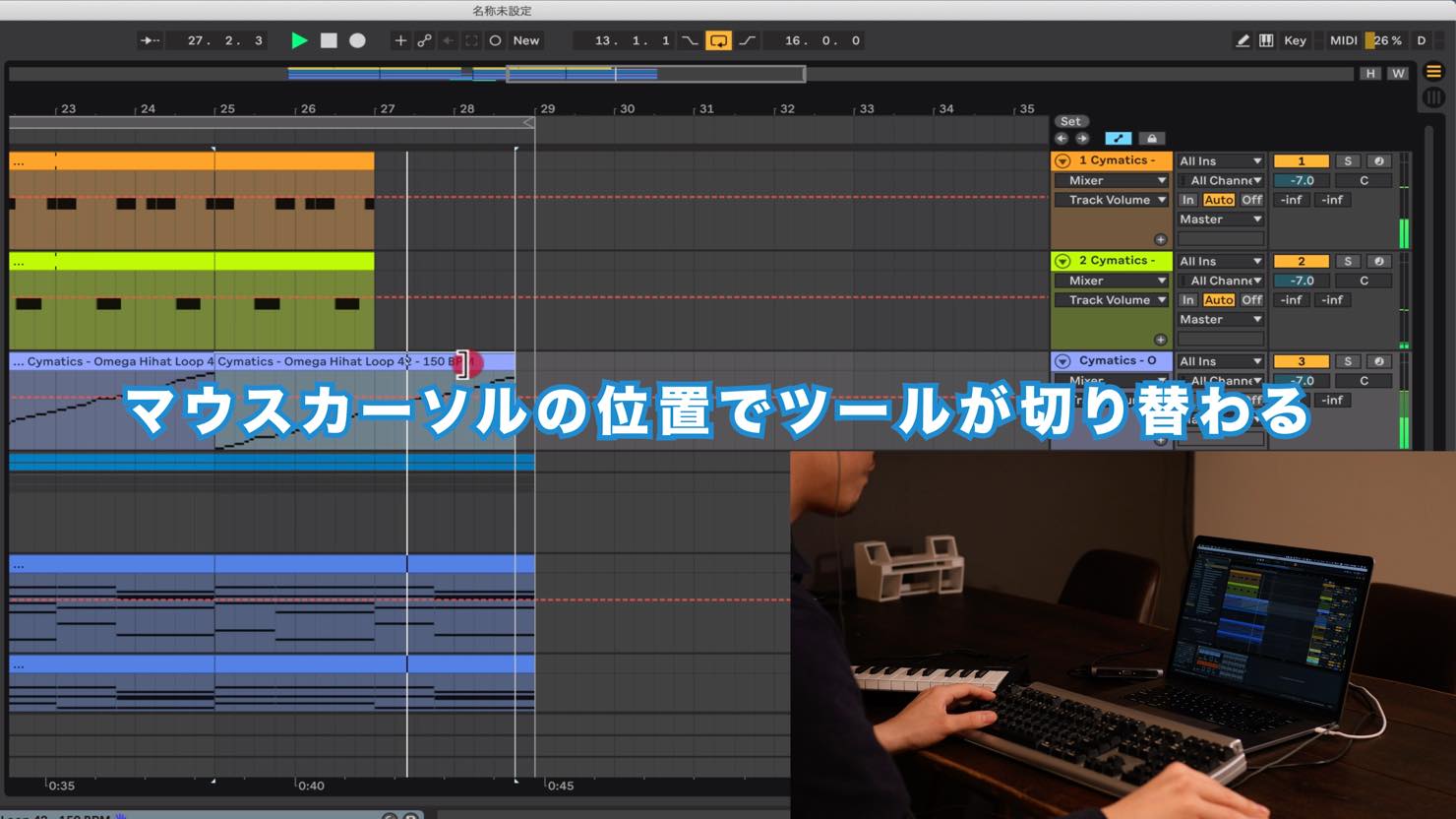Toggle Draw Mode pencil icon
The width and height of the screenshot is (1456, 819).
pyautogui.click(x=1243, y=40)
